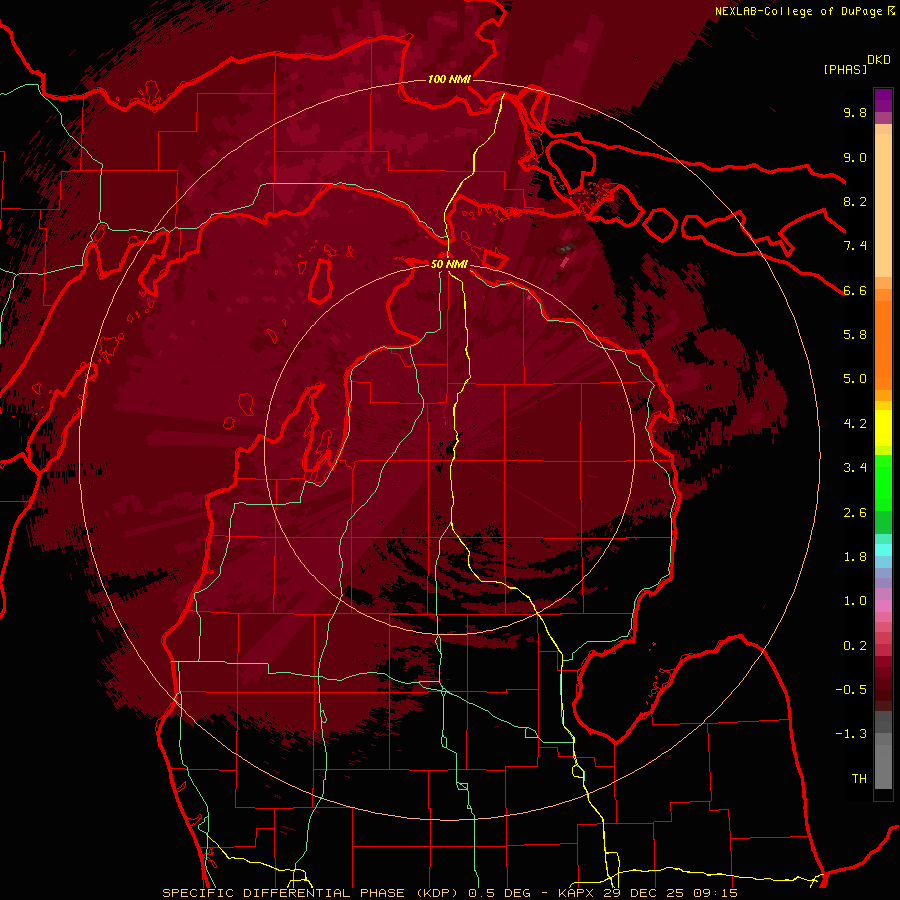This screenshot has width=900, height=900.
Task: Select the -1.3 value on the color scale
Action: [851, 734]
